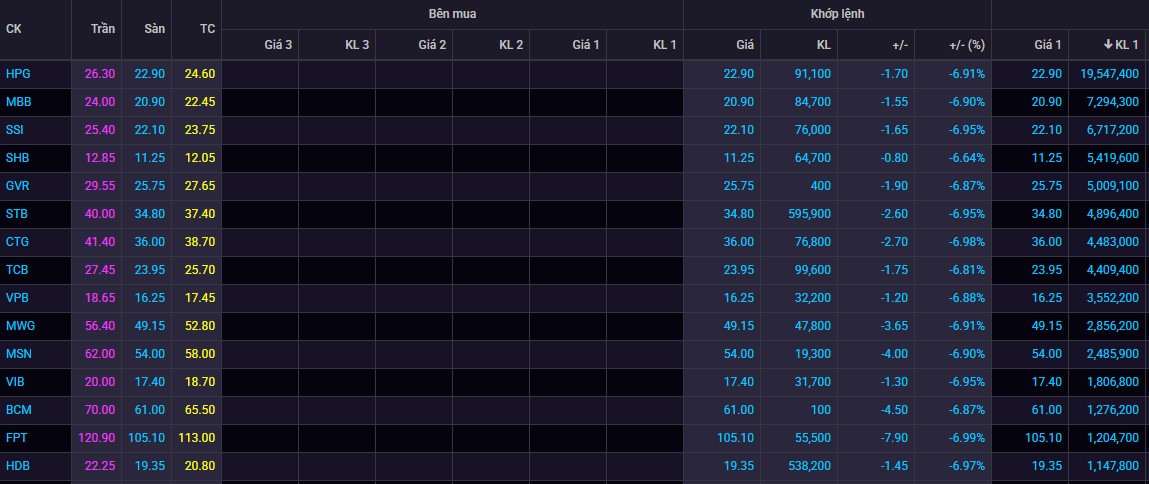This screenshot has height=484, width=1149.
Task: Click the CK column header
Action: pyautogui.click(x=14, y=29)
